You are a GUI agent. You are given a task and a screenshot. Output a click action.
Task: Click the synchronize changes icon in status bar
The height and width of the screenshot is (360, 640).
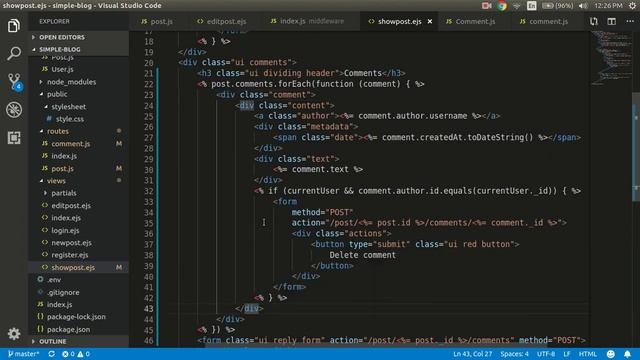click(x=51, y=354)
